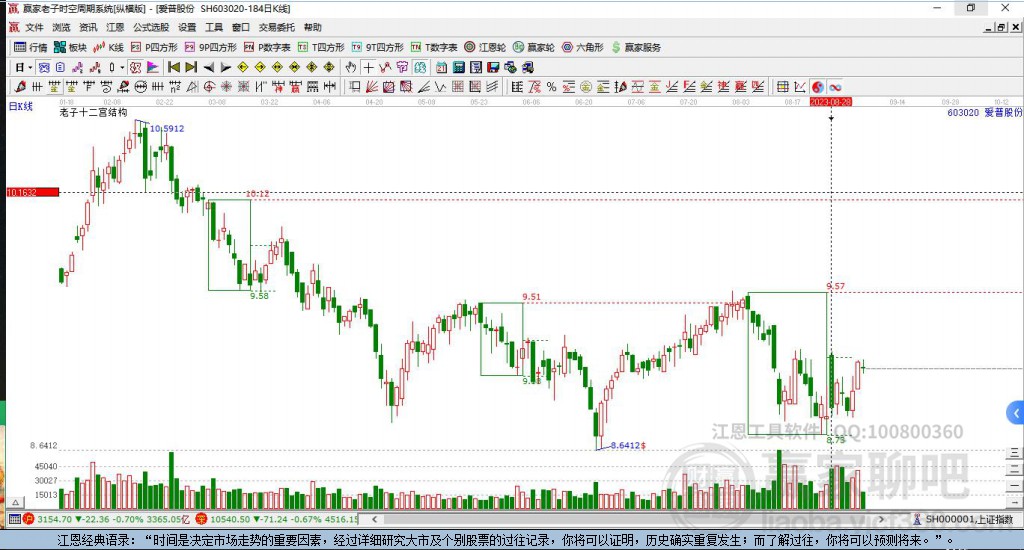This screenshot has height=550, width=1024.
Task: Click the black right-arrow step-forward icon
Action: [x=225, y=67]
